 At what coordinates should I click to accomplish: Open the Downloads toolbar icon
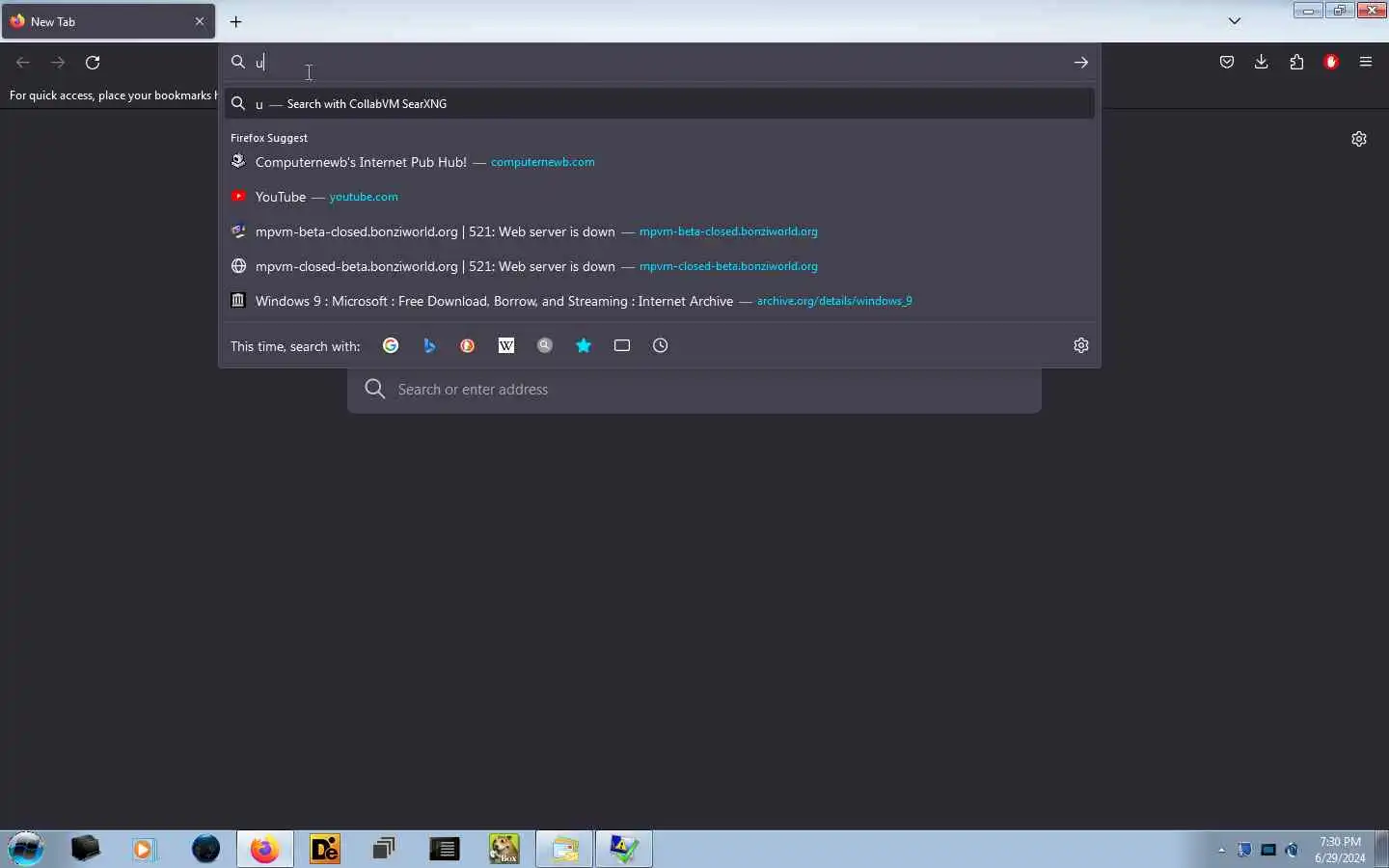(x=1262, y=63)
